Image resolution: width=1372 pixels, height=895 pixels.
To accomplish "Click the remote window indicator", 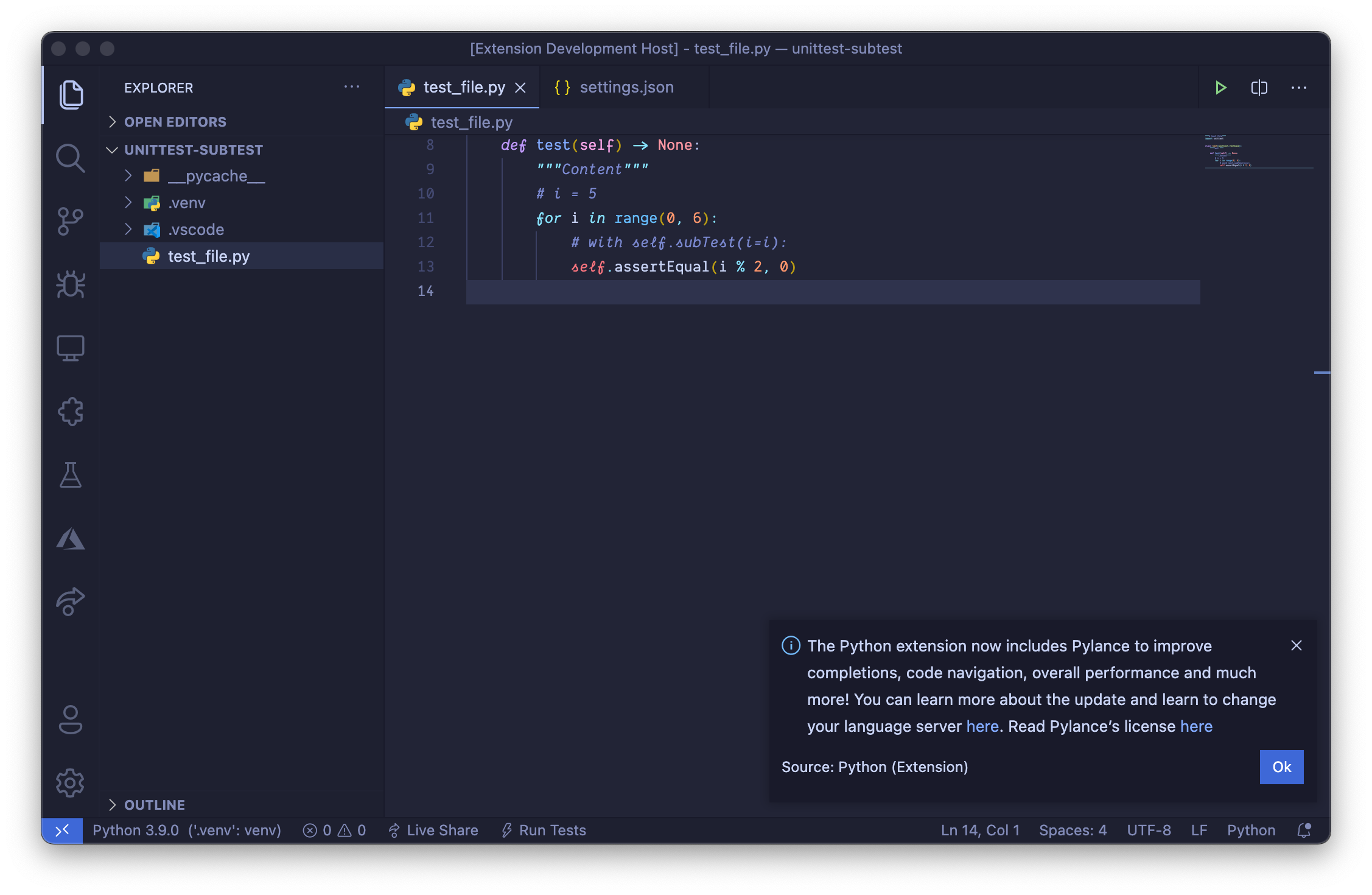I will coord(62,830).
